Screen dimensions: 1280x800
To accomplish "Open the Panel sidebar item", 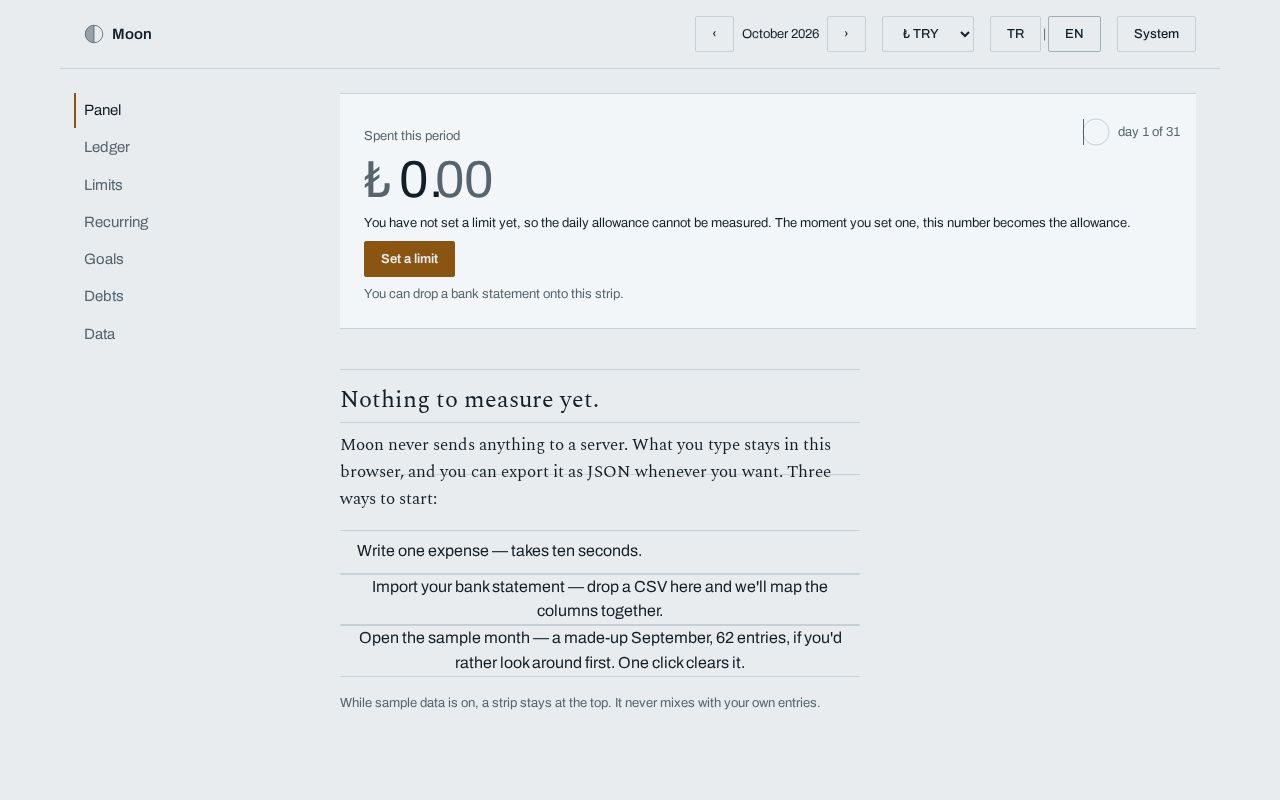I will [x=103, y=110].
